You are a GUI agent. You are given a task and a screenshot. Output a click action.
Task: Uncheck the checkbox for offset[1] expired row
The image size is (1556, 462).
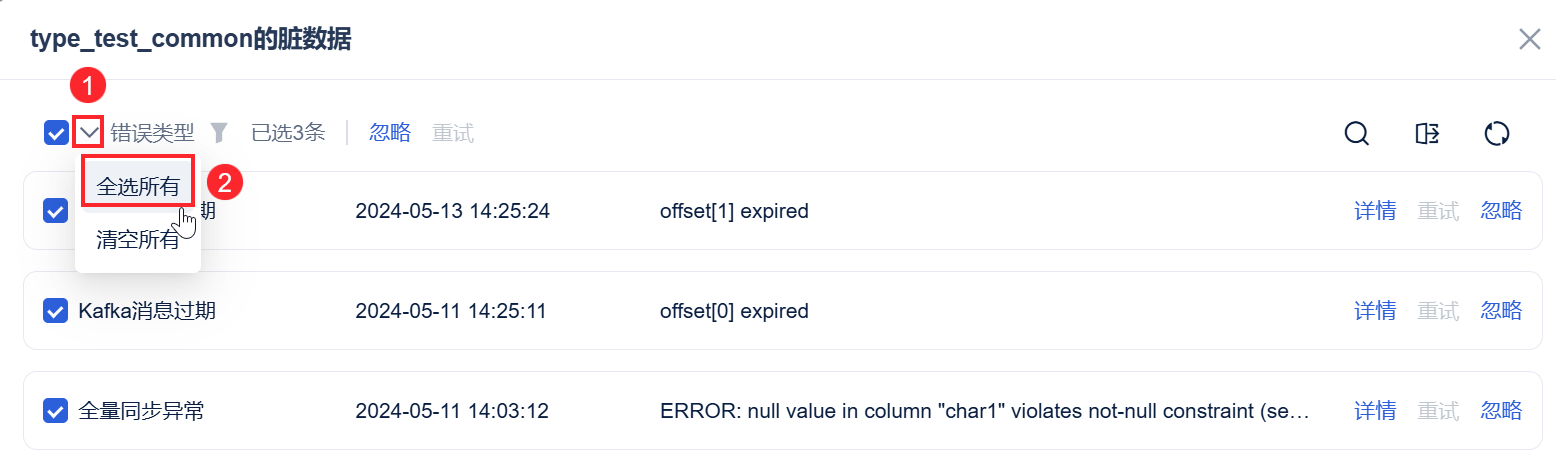pyautogui.click(x=56, y=211)
